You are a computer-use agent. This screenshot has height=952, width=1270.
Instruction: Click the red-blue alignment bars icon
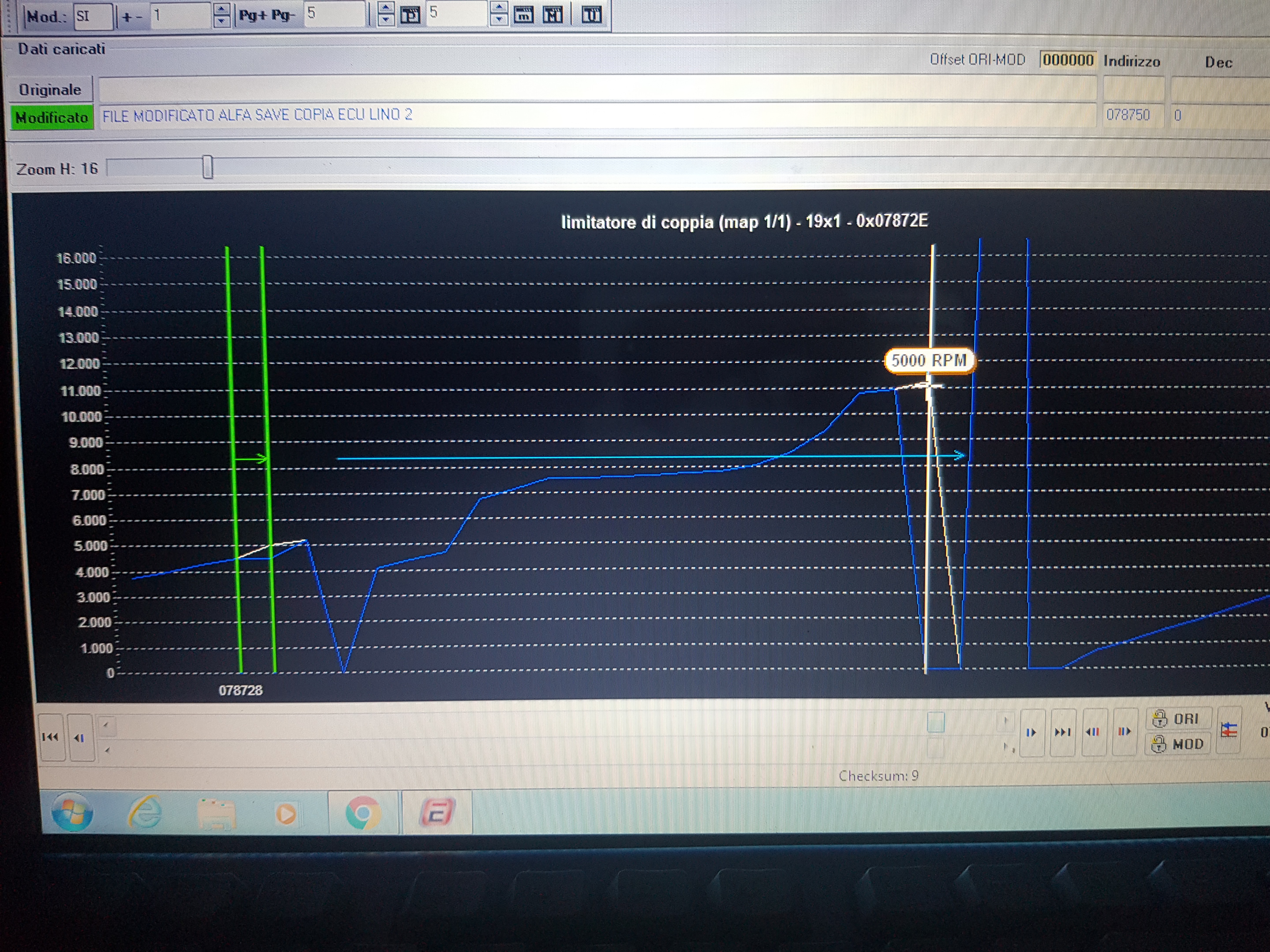[x=1229, y=730]
